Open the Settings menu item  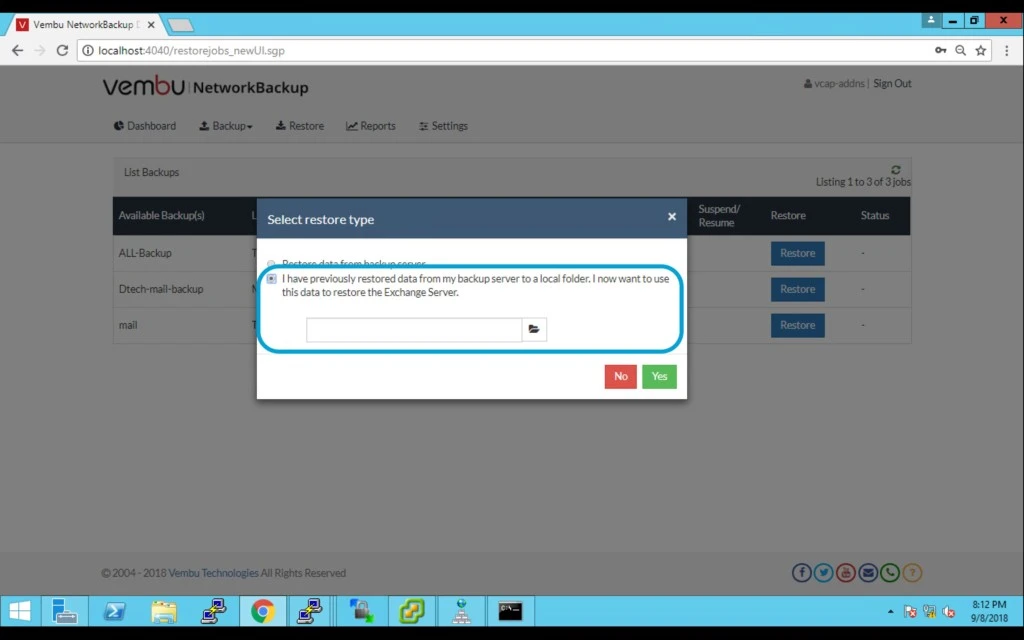point(443,126)
